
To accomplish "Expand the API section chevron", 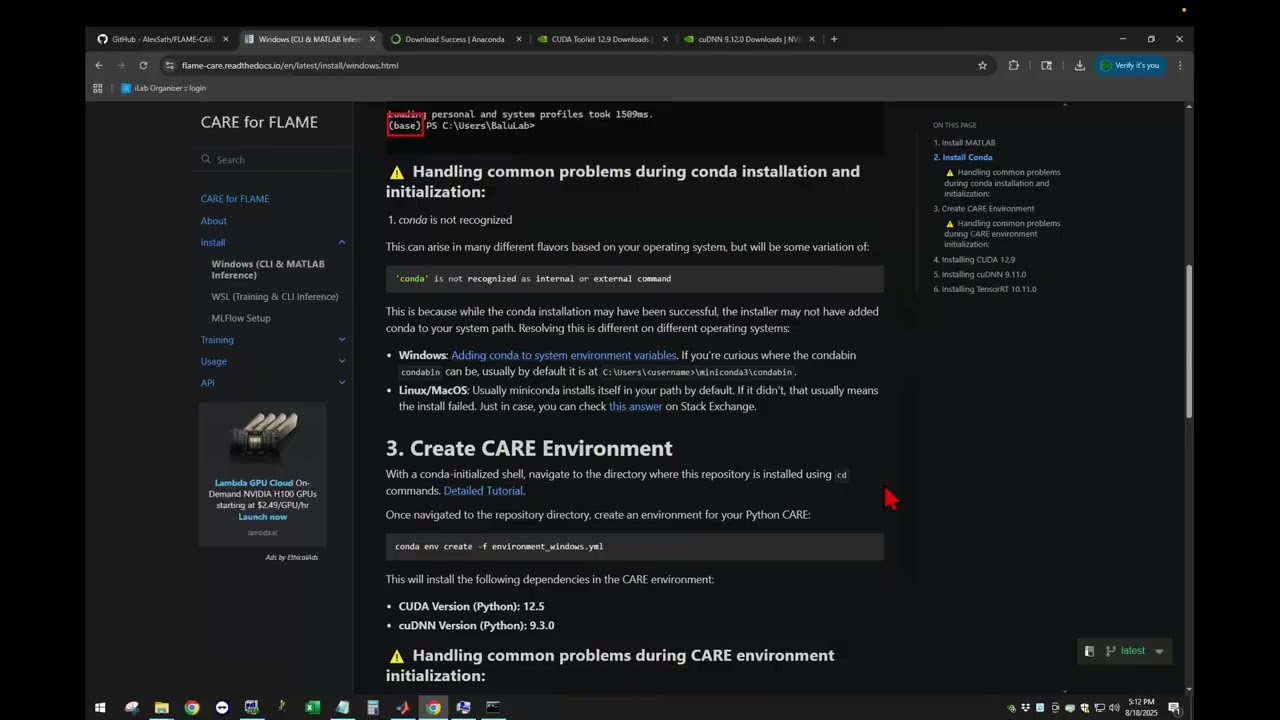I will (x=341, y=383).
